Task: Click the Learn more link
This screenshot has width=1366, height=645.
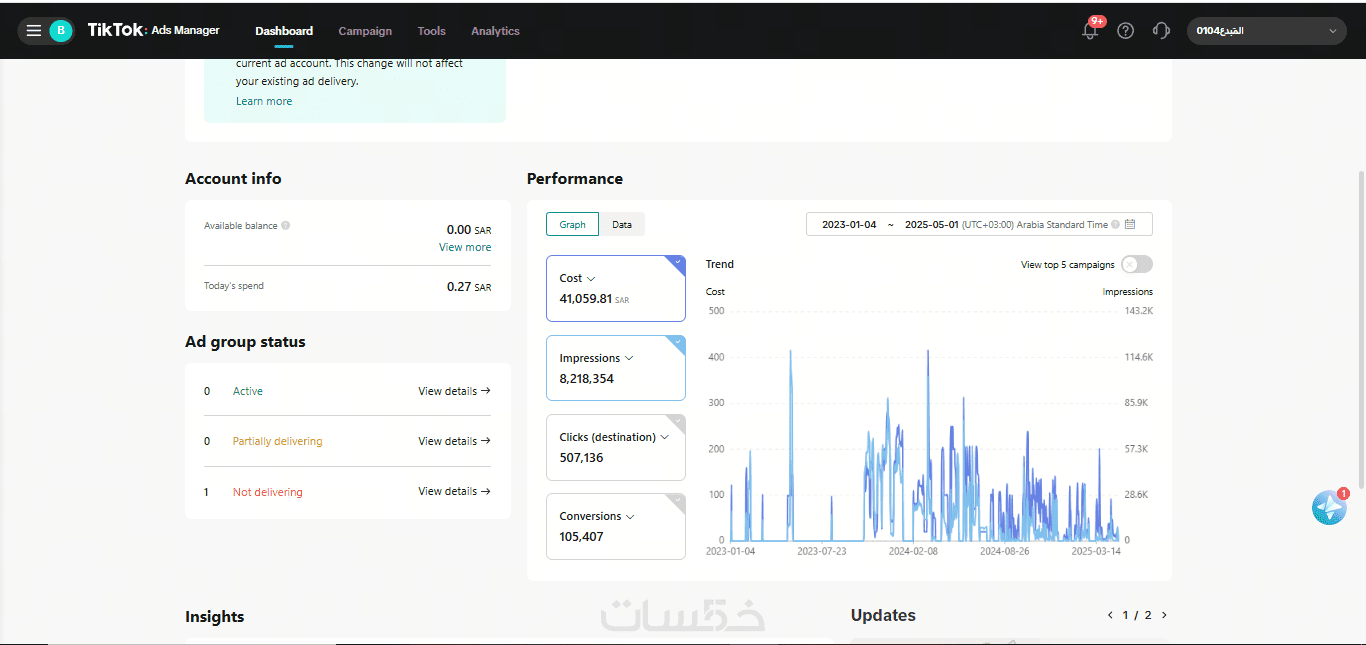Action: 264,101
